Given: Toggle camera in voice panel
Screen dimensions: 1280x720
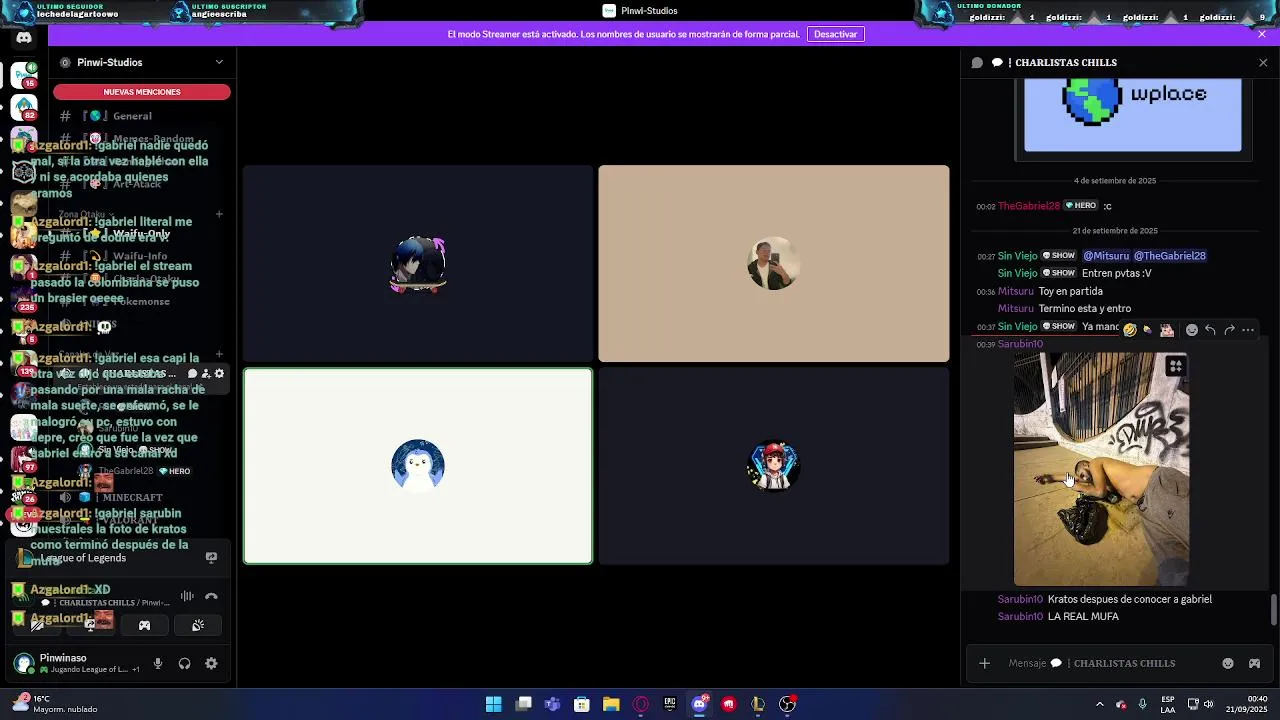Looking at the screenshot, I should pyautogui.click(x=36, y=625).
